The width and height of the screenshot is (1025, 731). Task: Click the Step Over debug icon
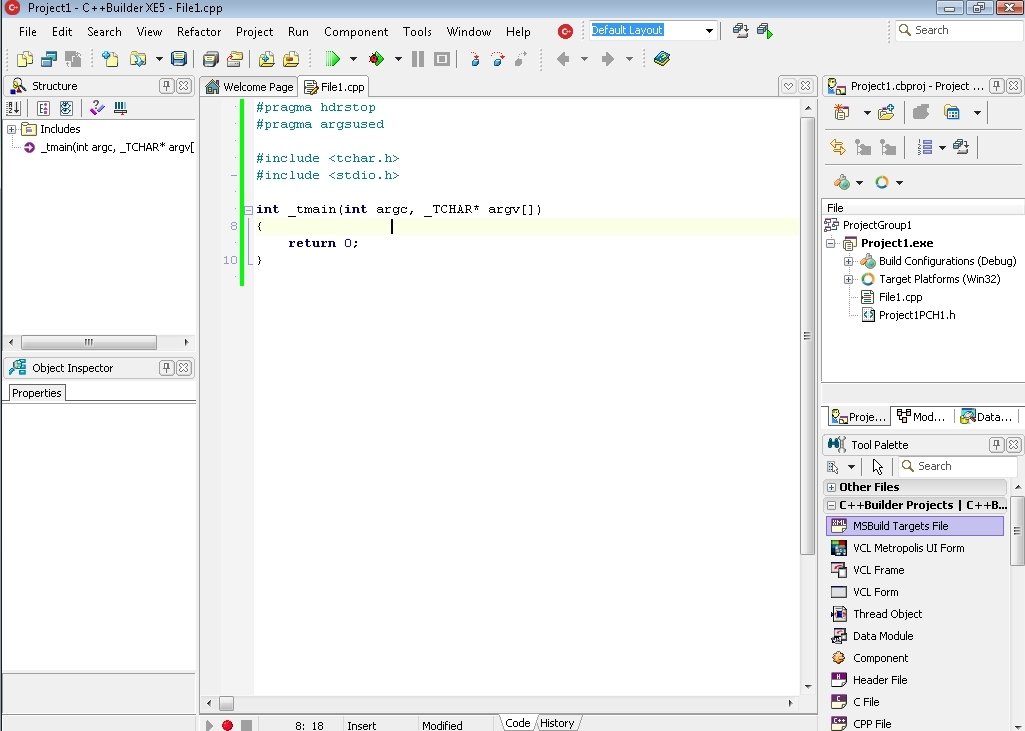coord(498,59)
